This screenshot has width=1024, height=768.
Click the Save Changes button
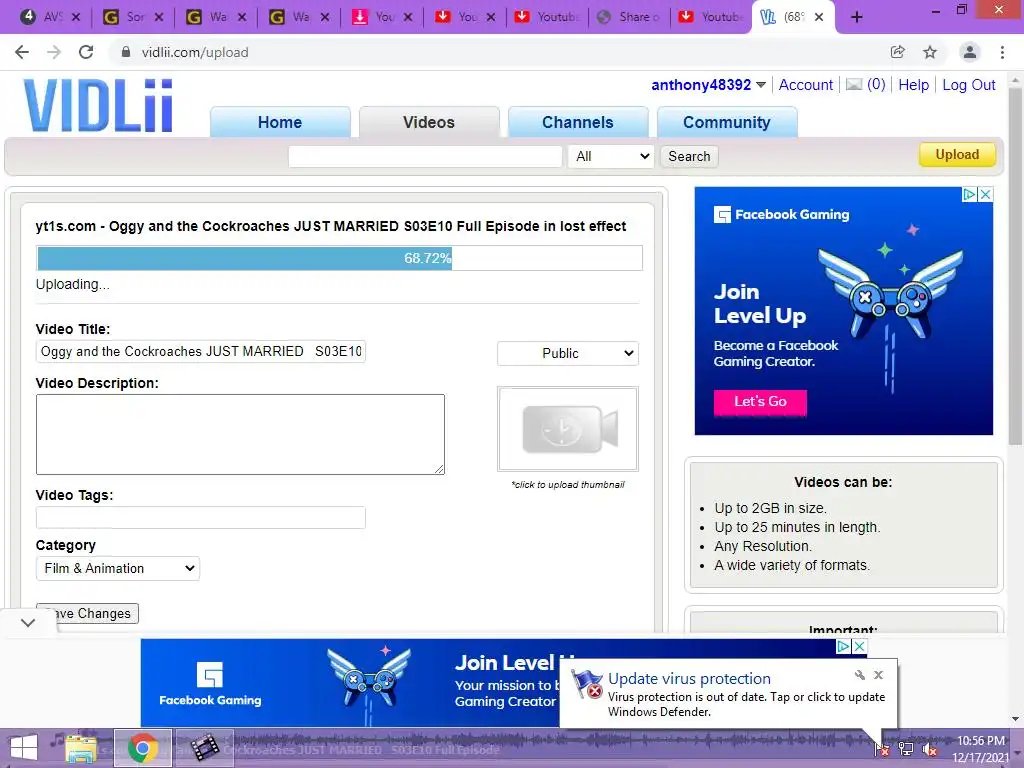click(x=88, y=613)
